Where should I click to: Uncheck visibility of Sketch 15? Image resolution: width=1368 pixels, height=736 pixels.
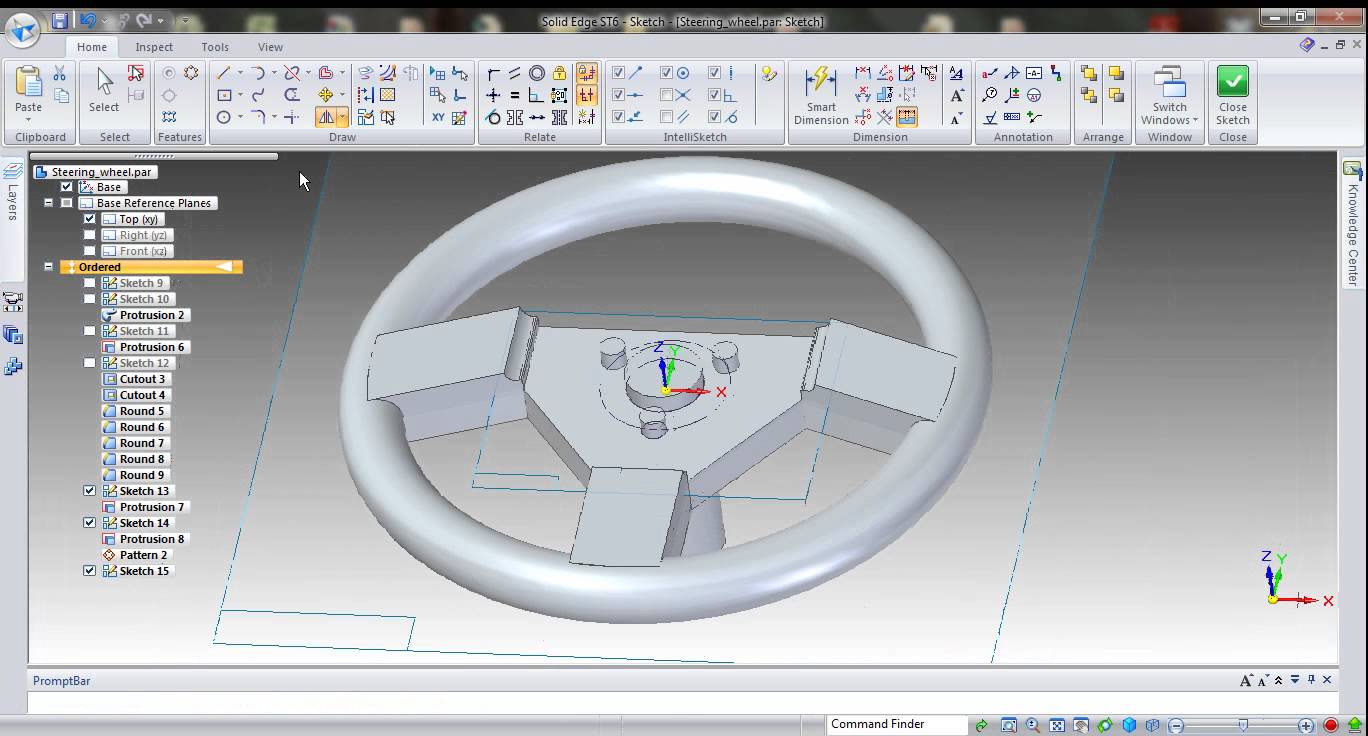pyautogui.click(x=89, y=571)
